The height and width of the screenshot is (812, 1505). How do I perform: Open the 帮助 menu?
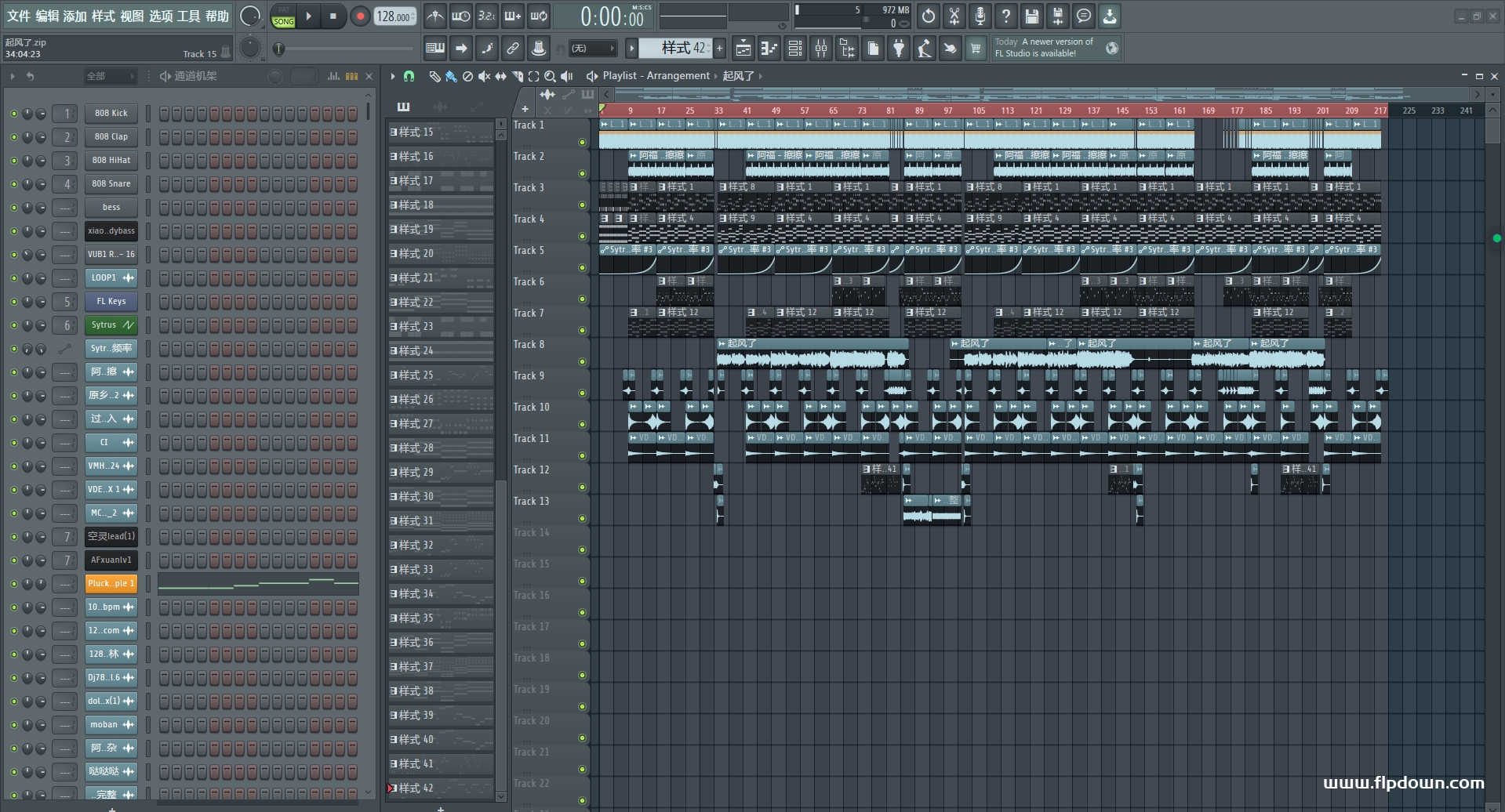[217, 16]
